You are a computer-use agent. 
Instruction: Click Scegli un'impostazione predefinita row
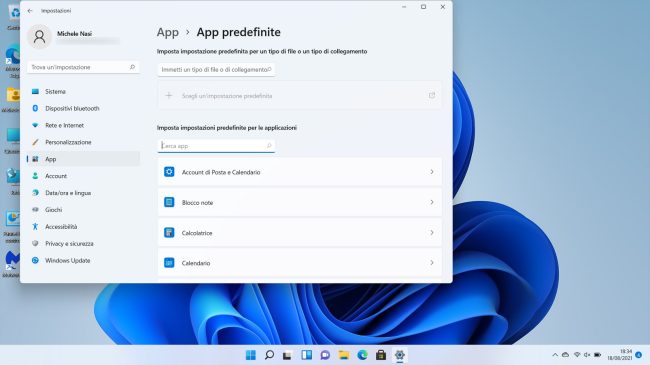[x=299, y=95]
